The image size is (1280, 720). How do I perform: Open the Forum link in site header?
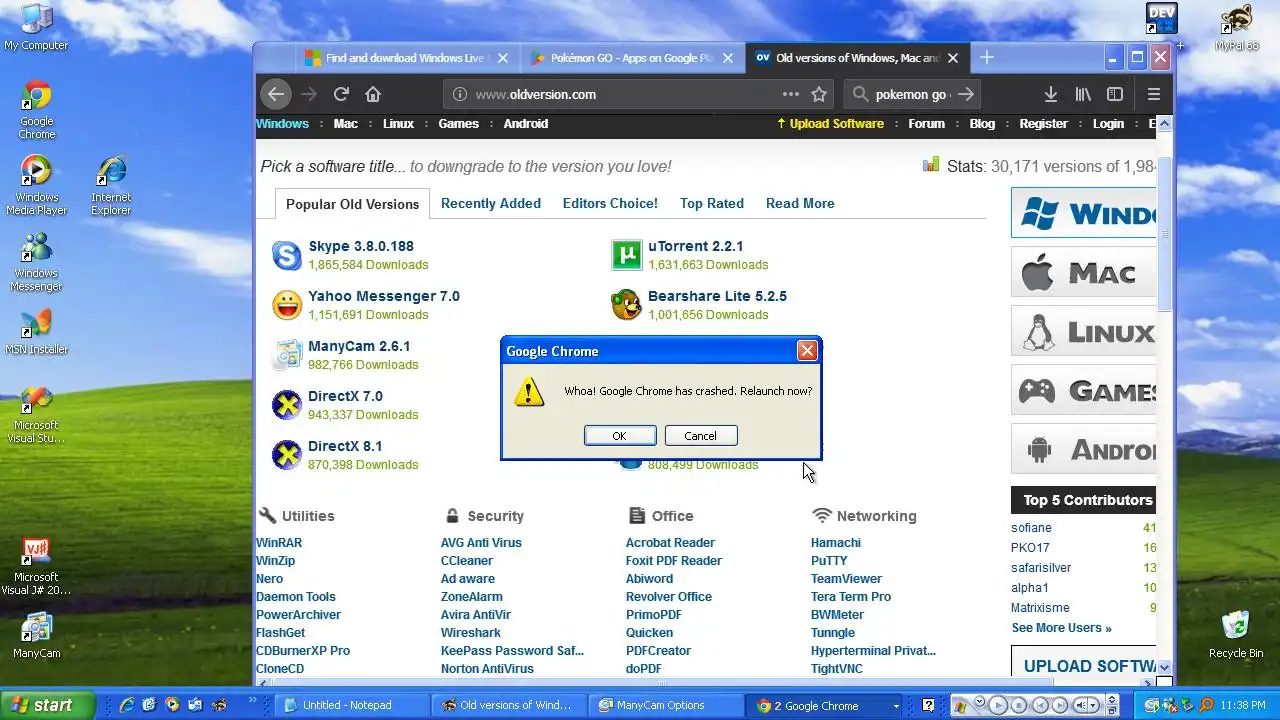tap(926, 124)
